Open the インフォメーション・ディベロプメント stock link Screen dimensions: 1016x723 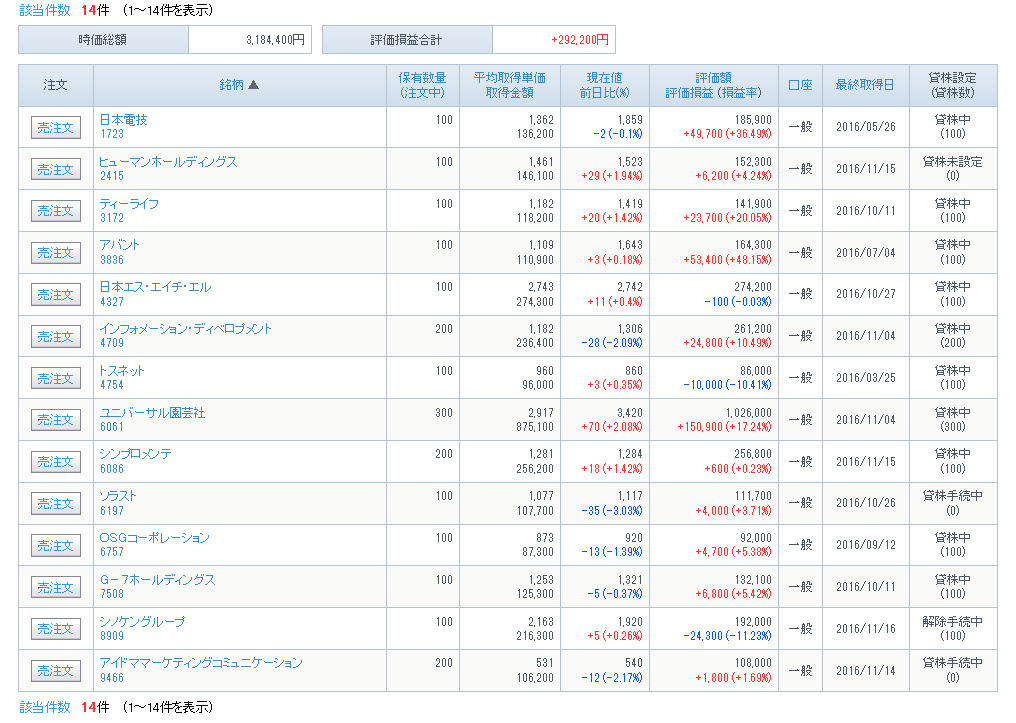[185, 329]
